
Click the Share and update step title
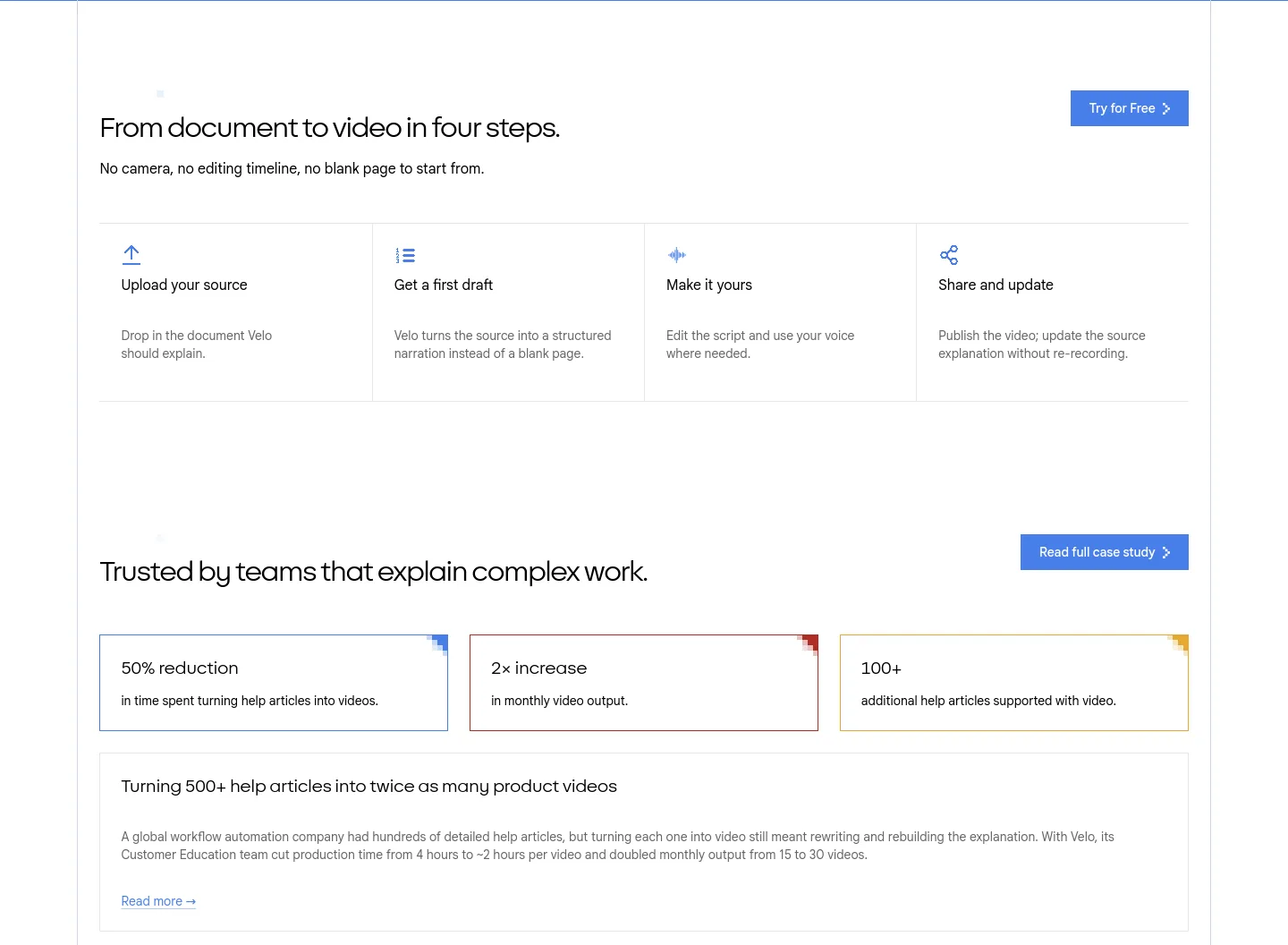coord(996,285)
